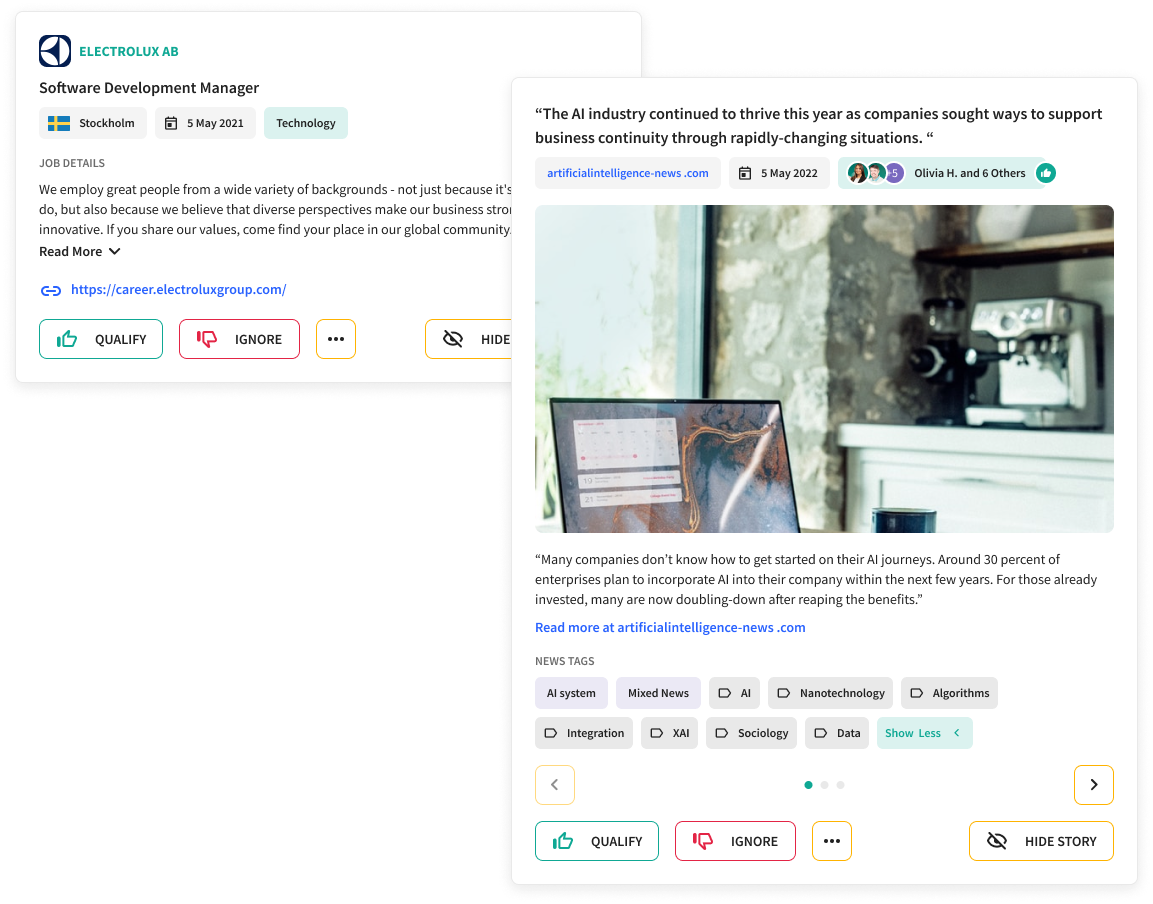This screenshot has height=904, width=1153.
Task: Follow Read more at artificialintelligence-news.com link
Action: 670,627
